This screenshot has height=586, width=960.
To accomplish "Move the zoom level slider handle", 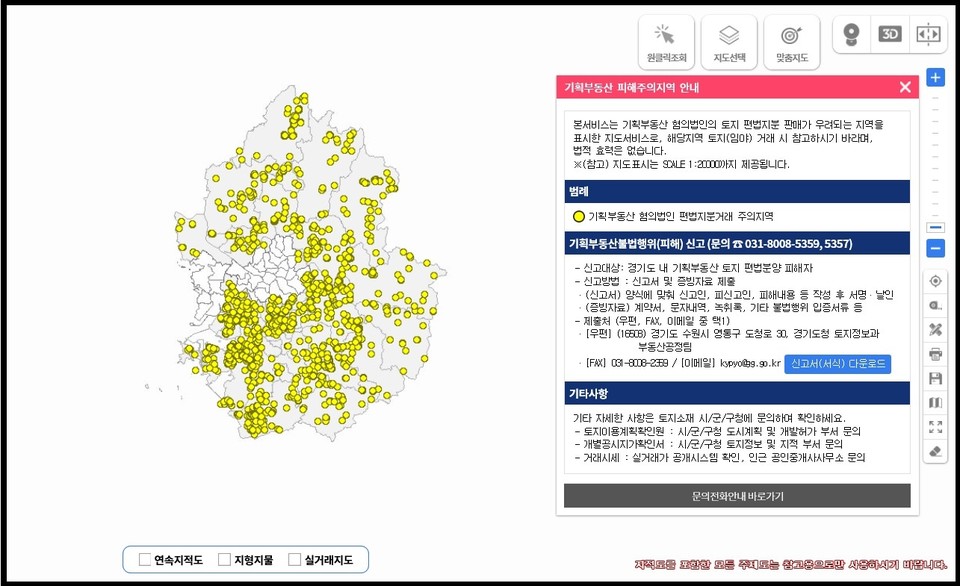I will click(935, 228).
